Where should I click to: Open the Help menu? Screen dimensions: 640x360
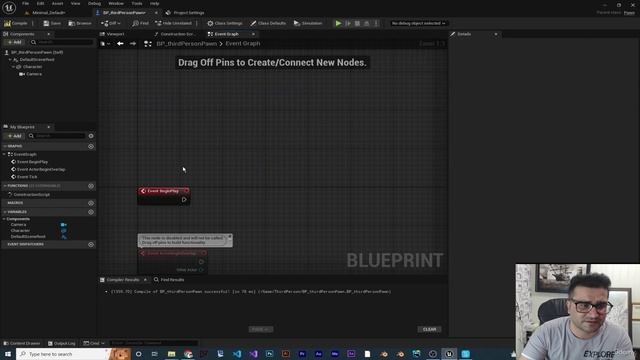pyautogui.click(x=154, y=3)
